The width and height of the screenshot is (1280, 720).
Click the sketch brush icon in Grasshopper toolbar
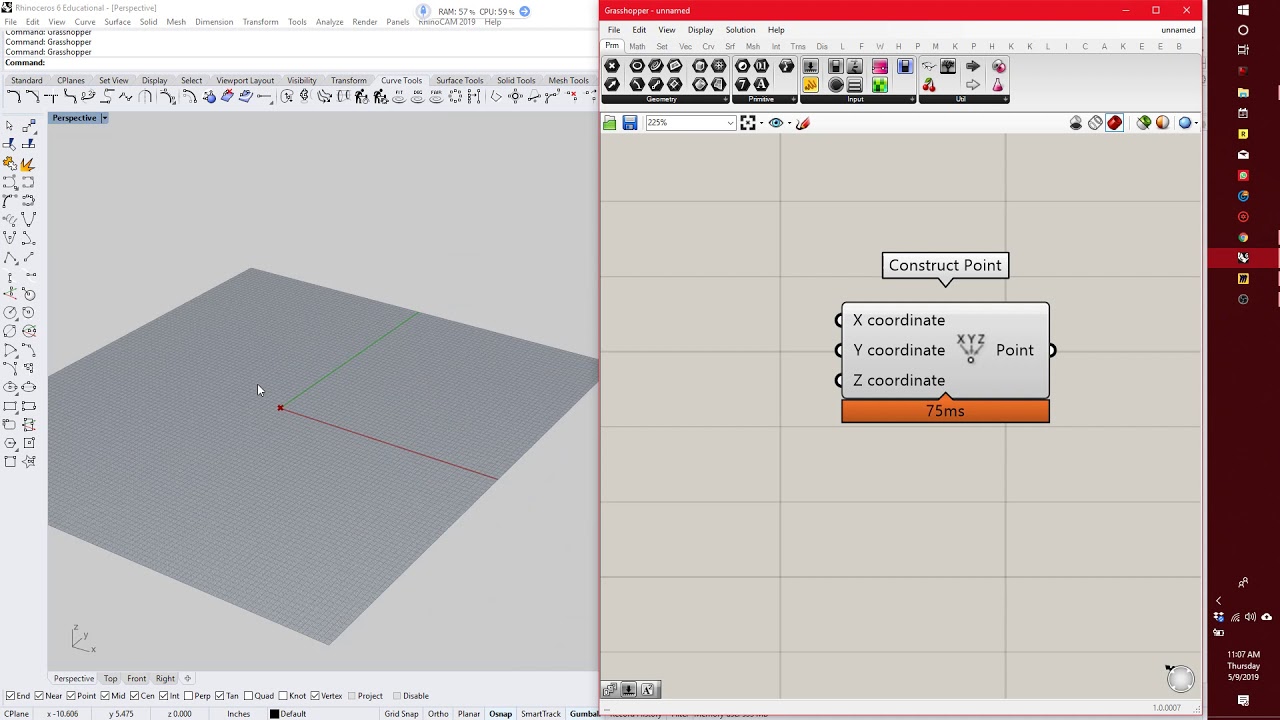803,123
